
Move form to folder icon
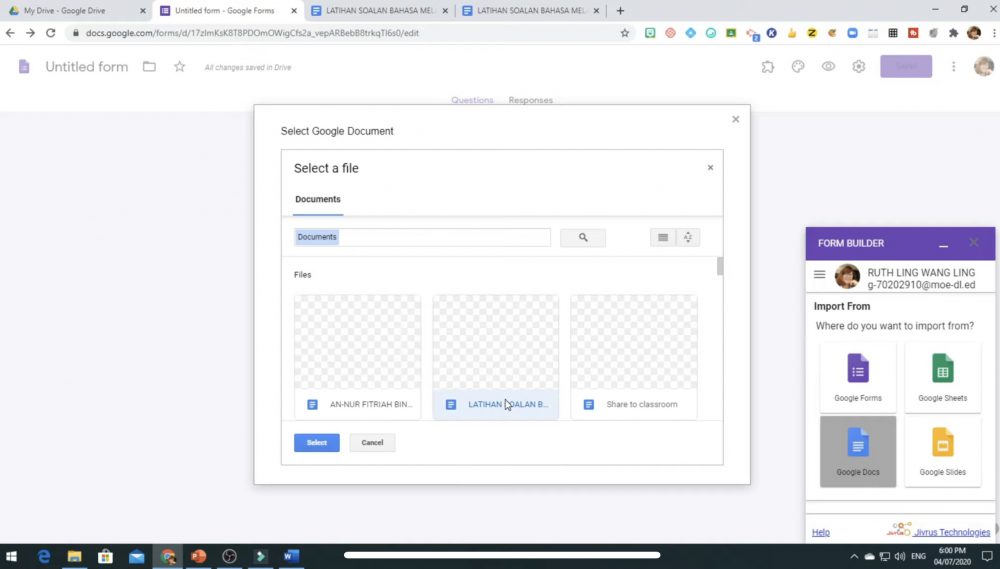[149, 66]
